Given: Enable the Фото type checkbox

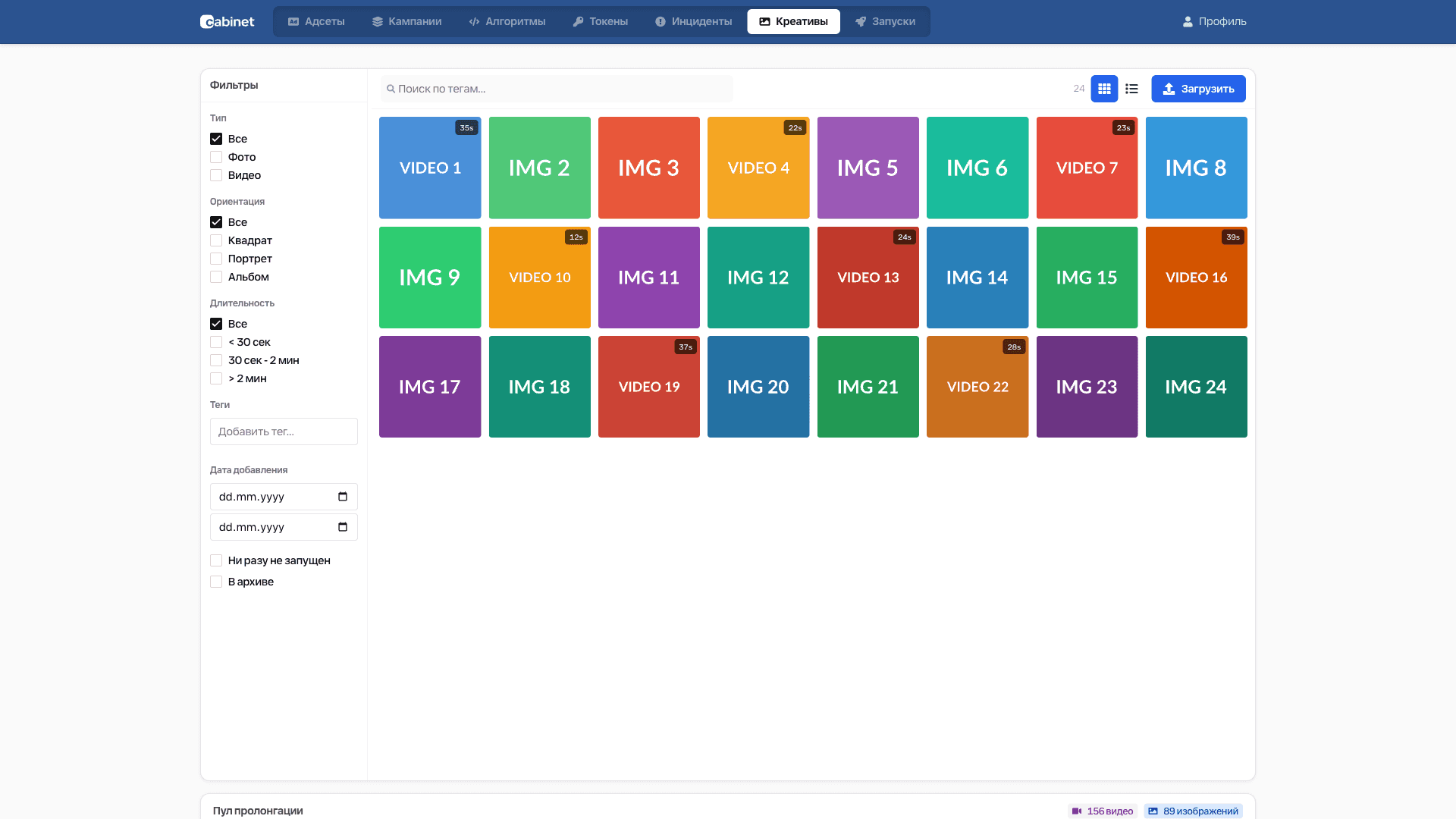Looking at the screenshot, I should [216, 157].
